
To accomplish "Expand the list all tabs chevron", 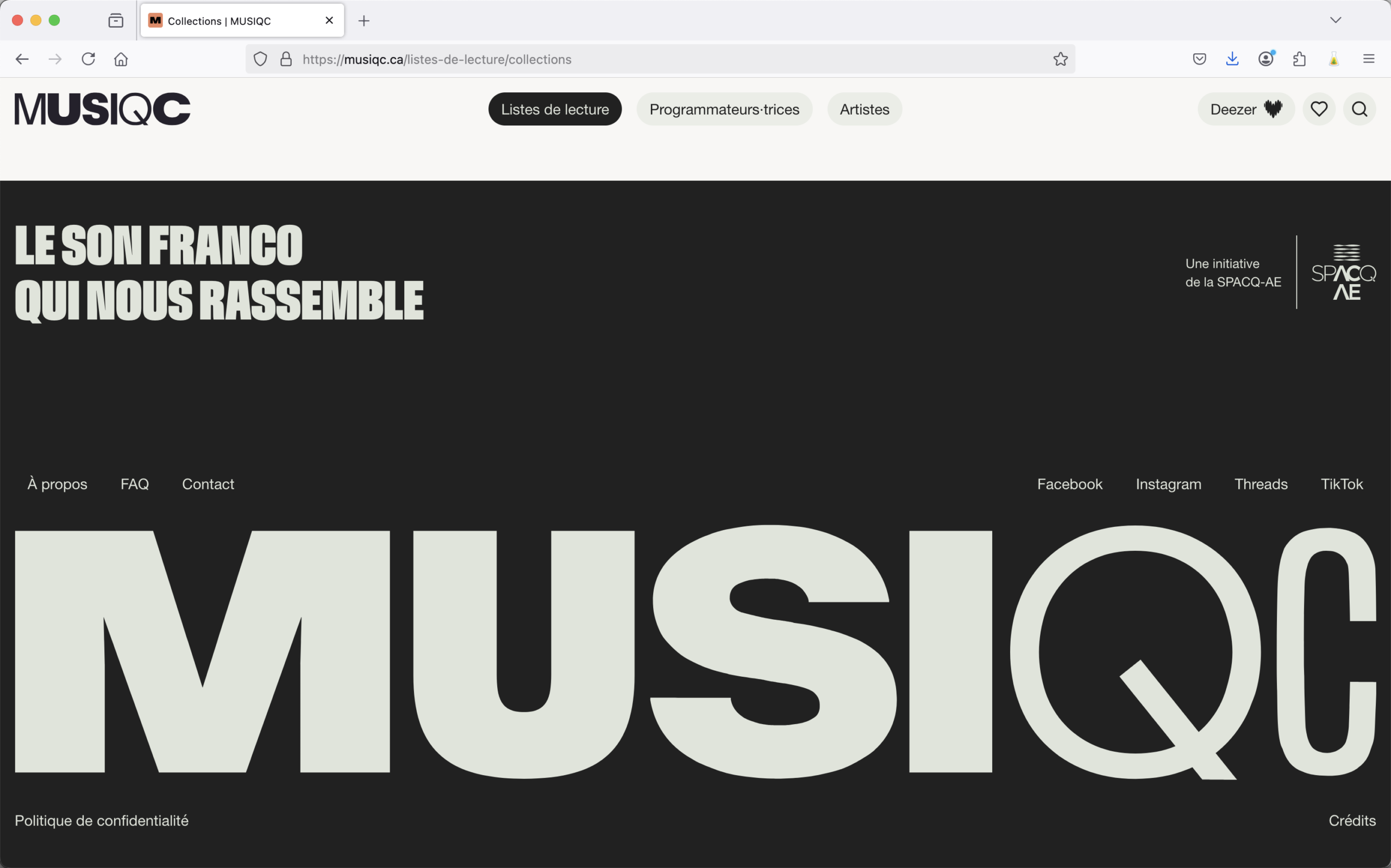I will coord(1336,20).
